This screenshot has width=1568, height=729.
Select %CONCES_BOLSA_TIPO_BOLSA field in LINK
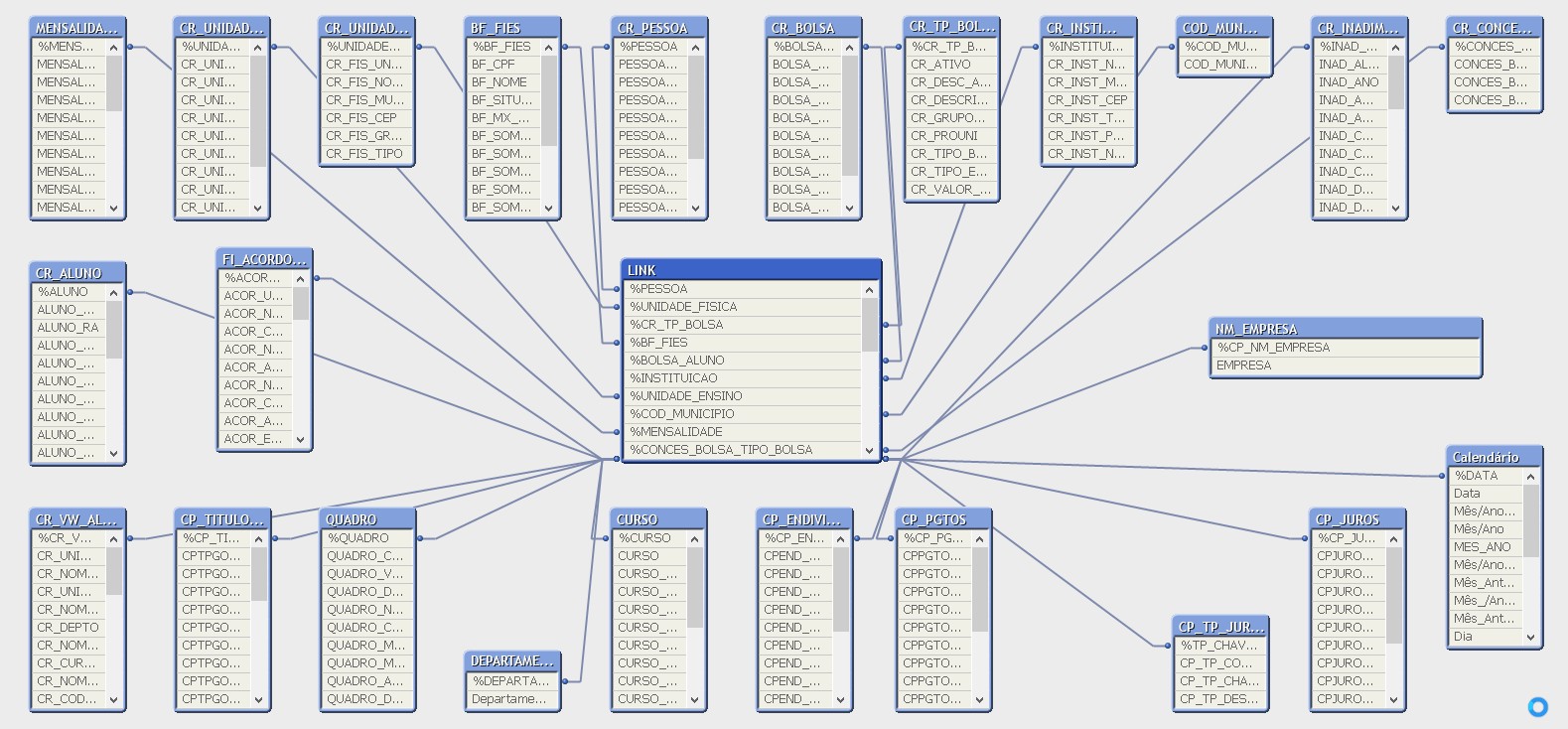click(x=743, y=450)
